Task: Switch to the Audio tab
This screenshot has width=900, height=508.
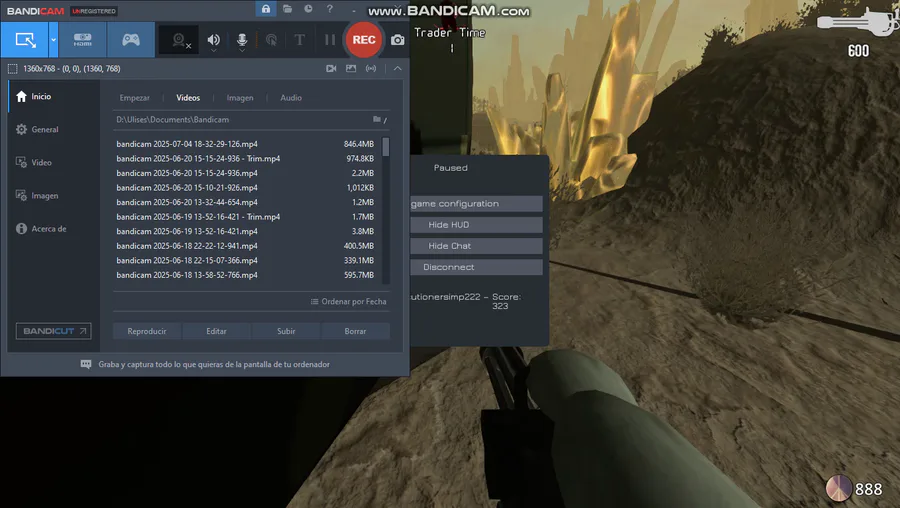Action: tap(291, 98)
